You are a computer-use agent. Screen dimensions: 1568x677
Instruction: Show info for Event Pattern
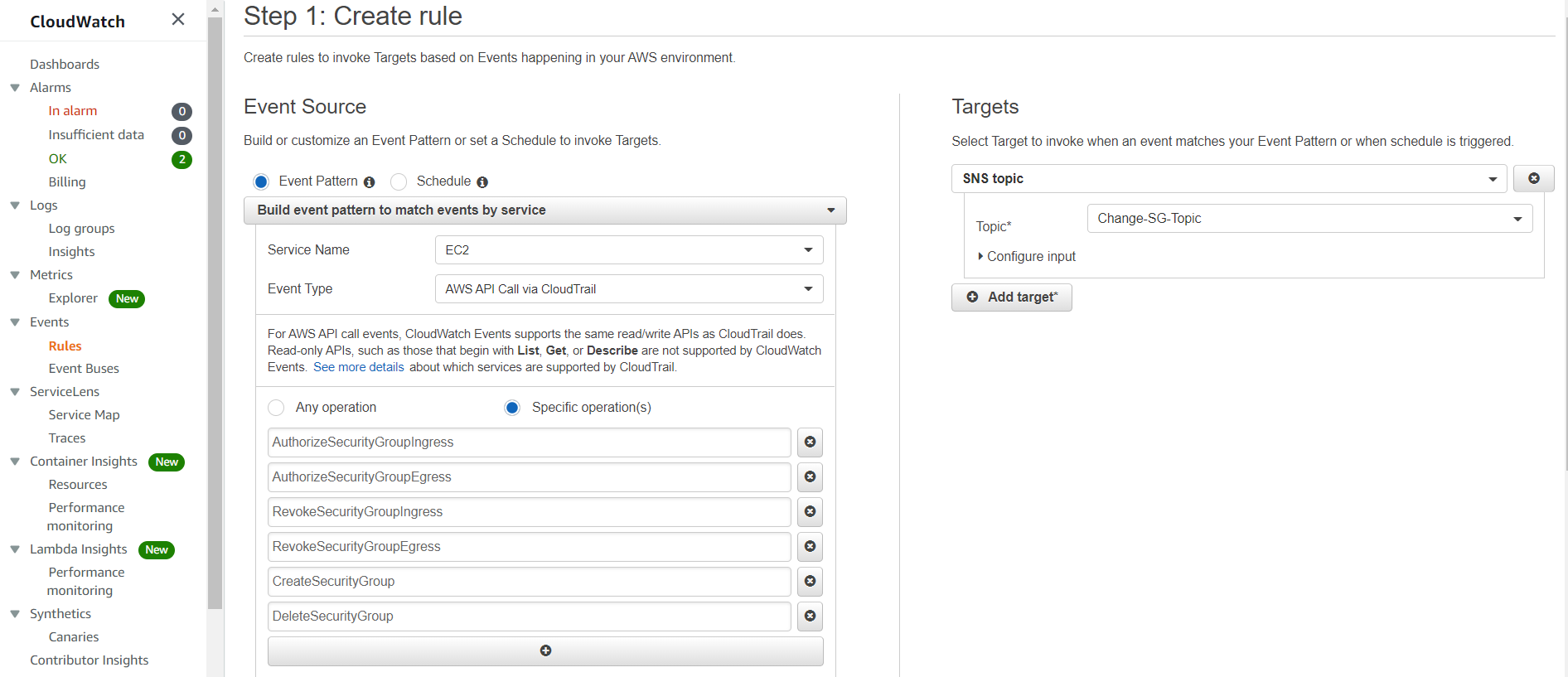point(370,182)
